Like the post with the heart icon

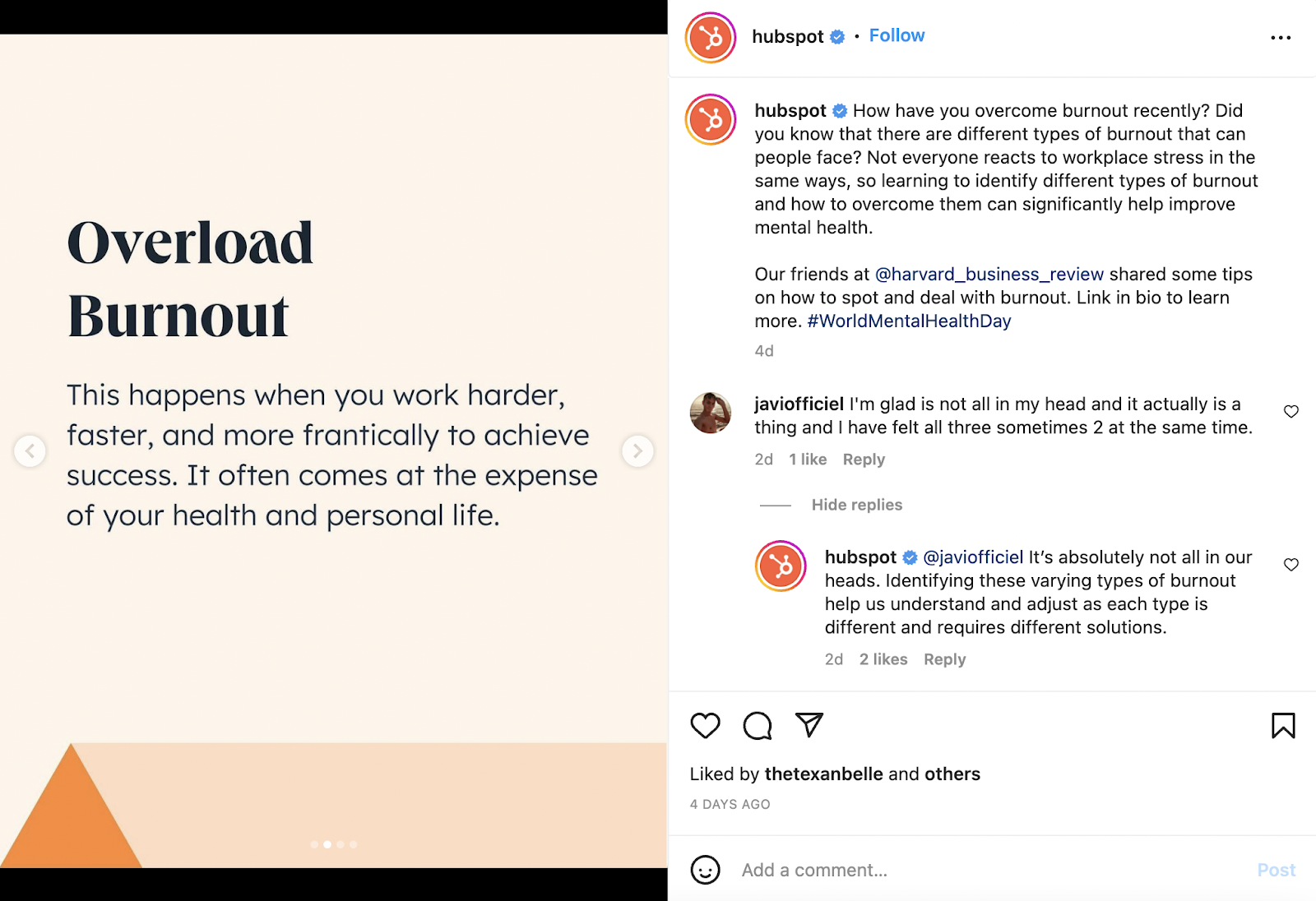tap(705, 725)
